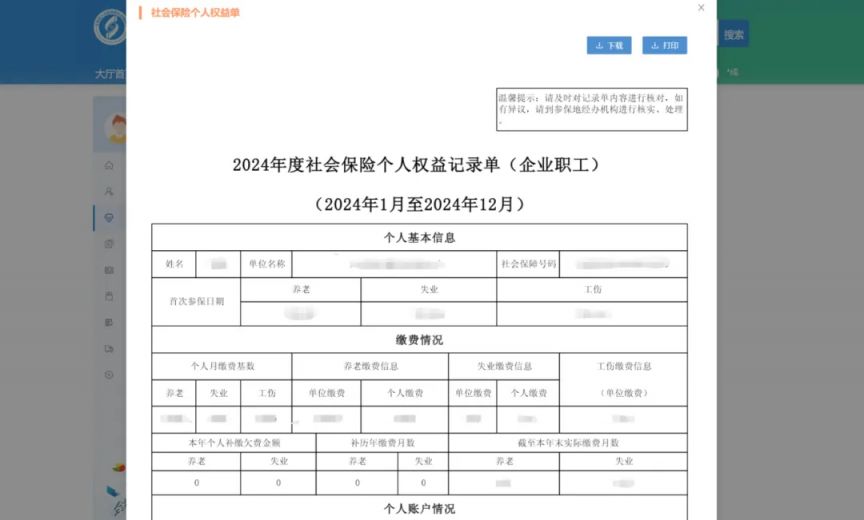This screenshot has height=520, width=864.
Task: Open the 大厅首页 navigation tab
Action: [x=109, y=73]
